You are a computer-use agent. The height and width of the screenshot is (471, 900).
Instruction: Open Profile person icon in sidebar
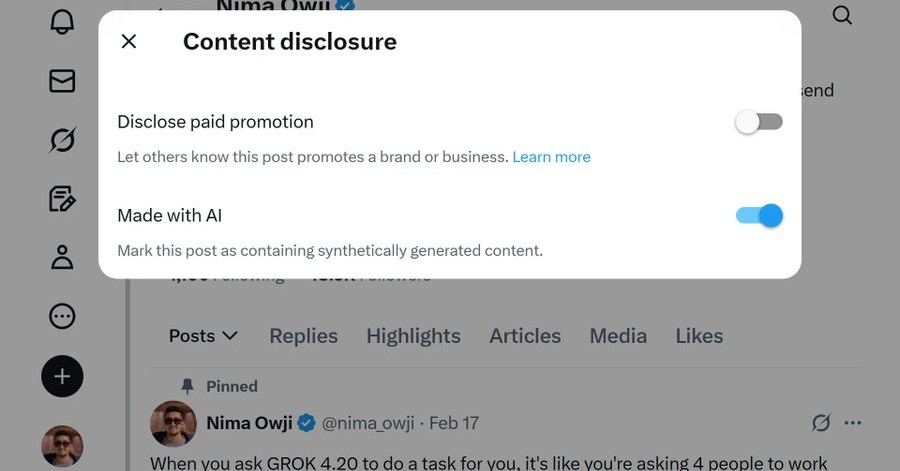coord(62,257)
